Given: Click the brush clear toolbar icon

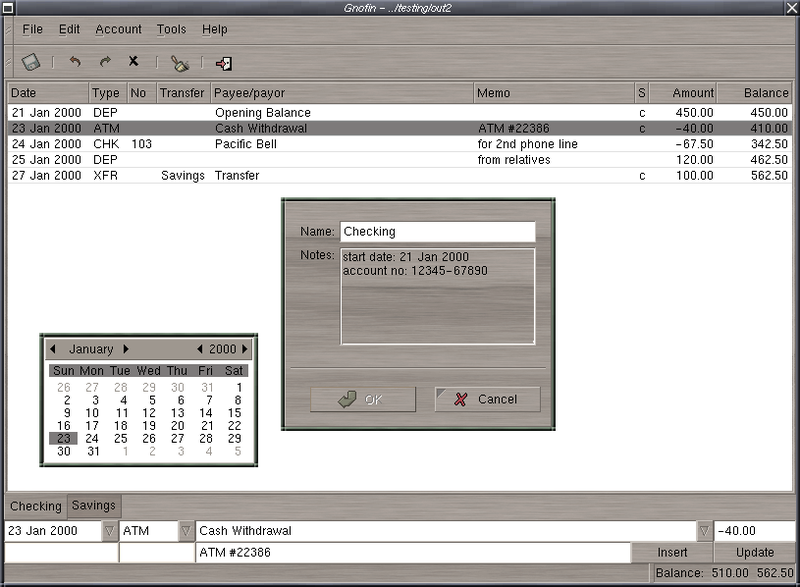Looking at the screenshot, I should [x=180, y=63].
